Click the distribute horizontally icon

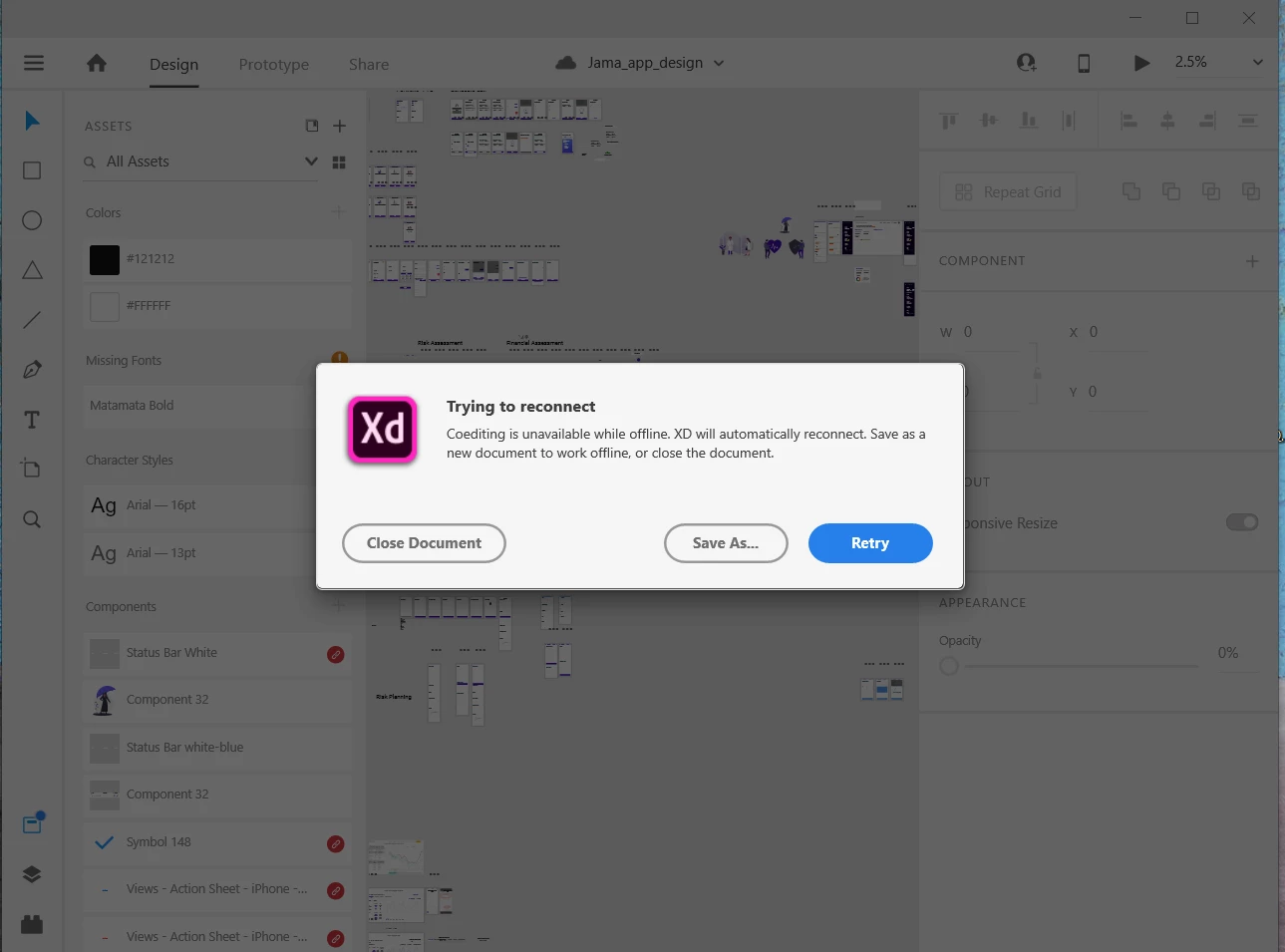(x=1247, y=121)
